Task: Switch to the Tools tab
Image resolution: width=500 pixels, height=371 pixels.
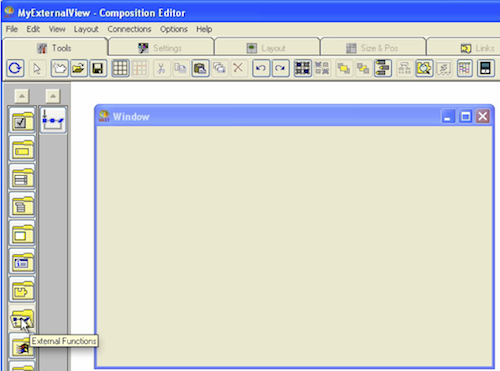Action: [55, 48]
